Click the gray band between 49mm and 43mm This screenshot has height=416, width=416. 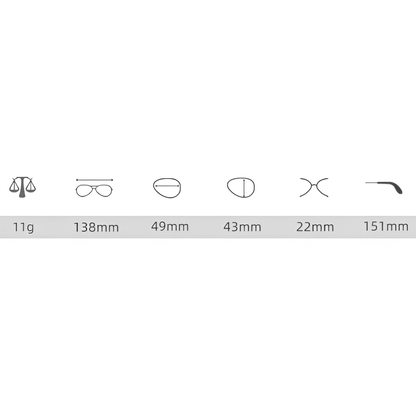[206, 227]
